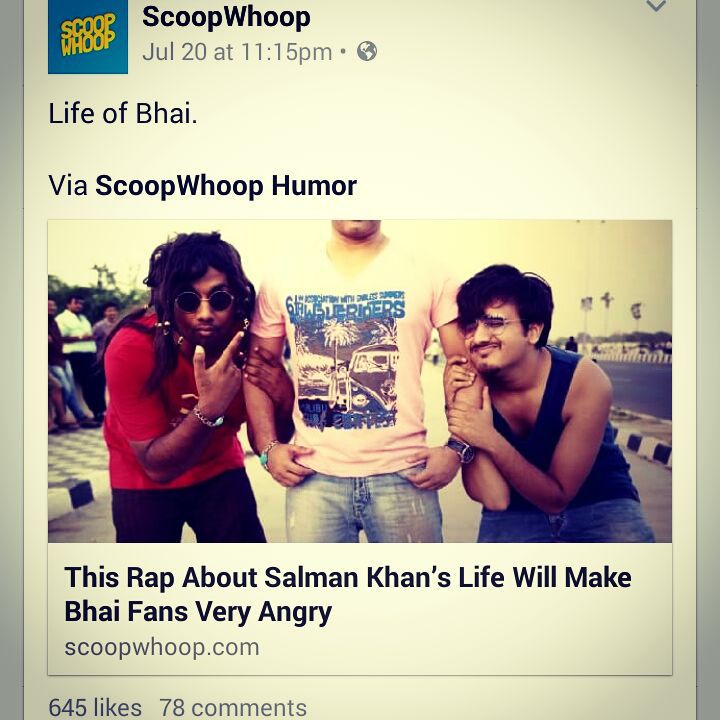Screen dimensions: 720x720
Task: Click the white link card caption area
Action: click(360, 609)
